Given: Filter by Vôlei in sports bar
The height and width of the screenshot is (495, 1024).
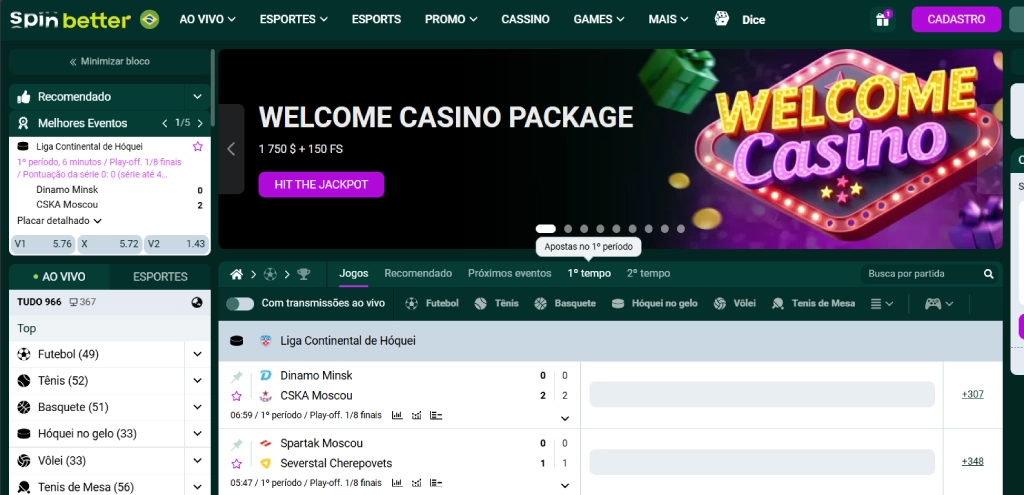Looking at the screenshot, I should [735, 304].
